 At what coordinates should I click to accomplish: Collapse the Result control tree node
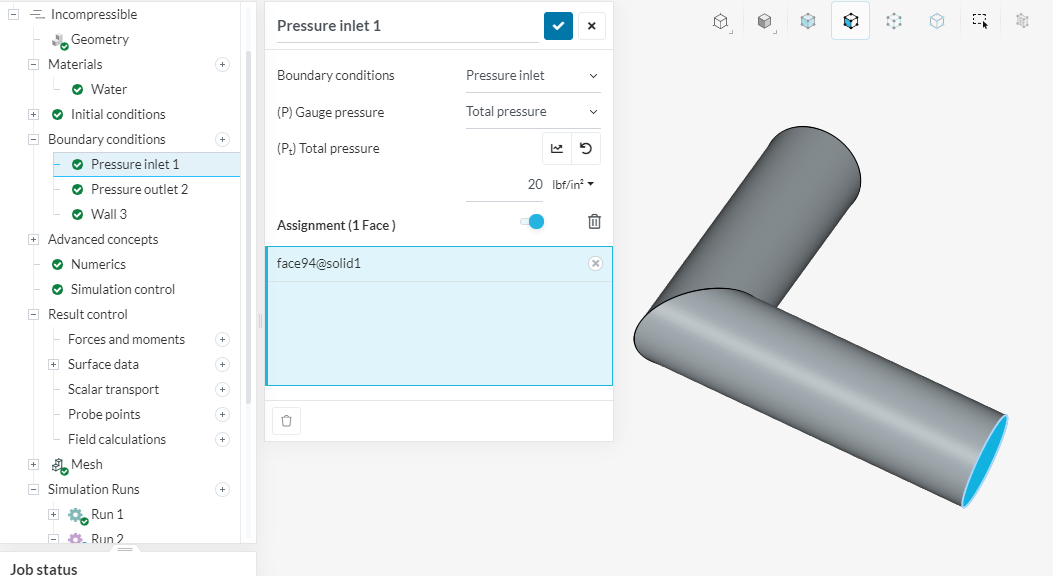[x=33, y=314]
